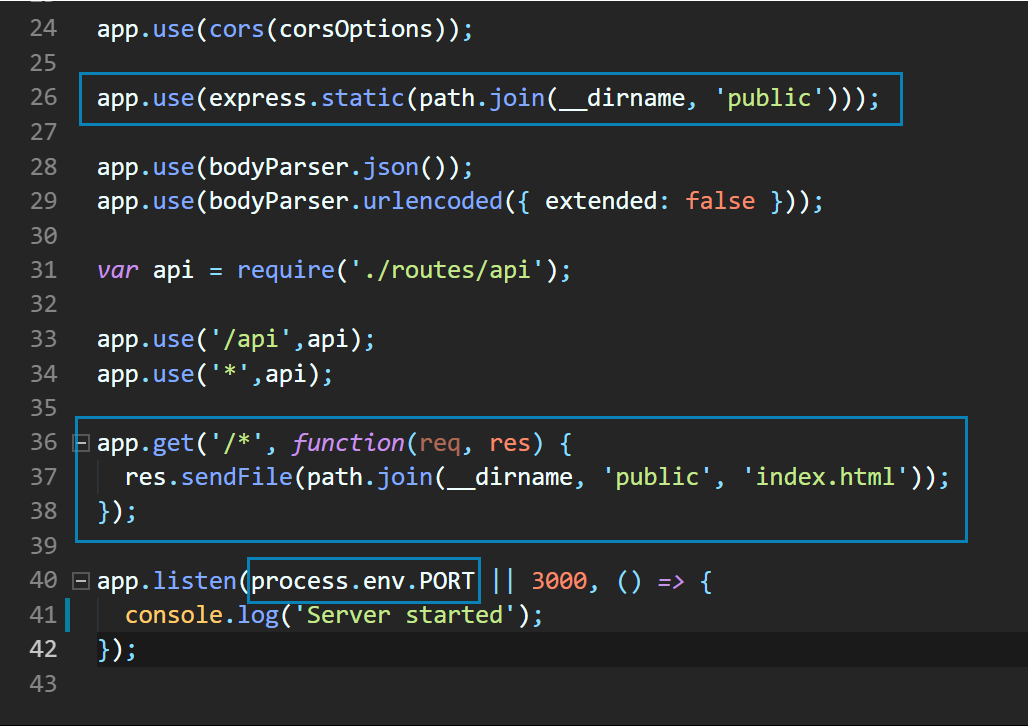The width and height of the screenshot is (1028, 726).
Task: Click line number 42 in the gutter
Action: click(43, 649)
